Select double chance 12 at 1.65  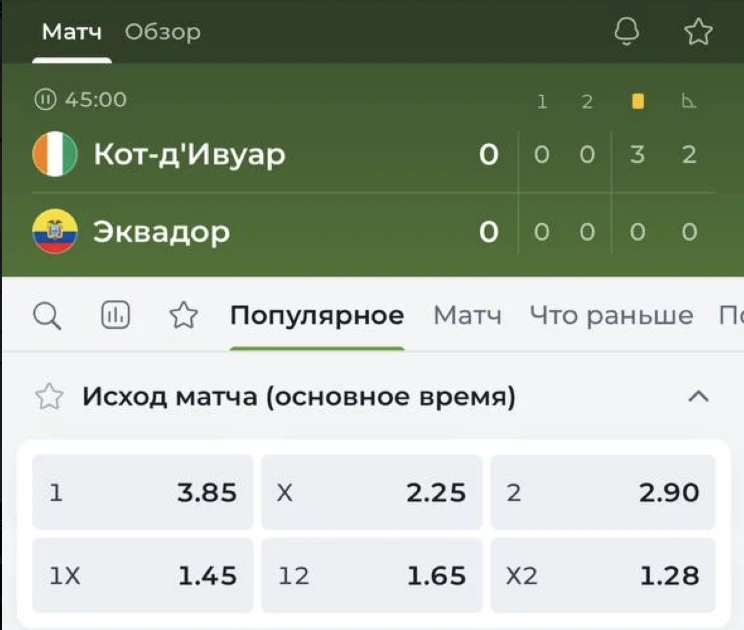coord(372,575)
